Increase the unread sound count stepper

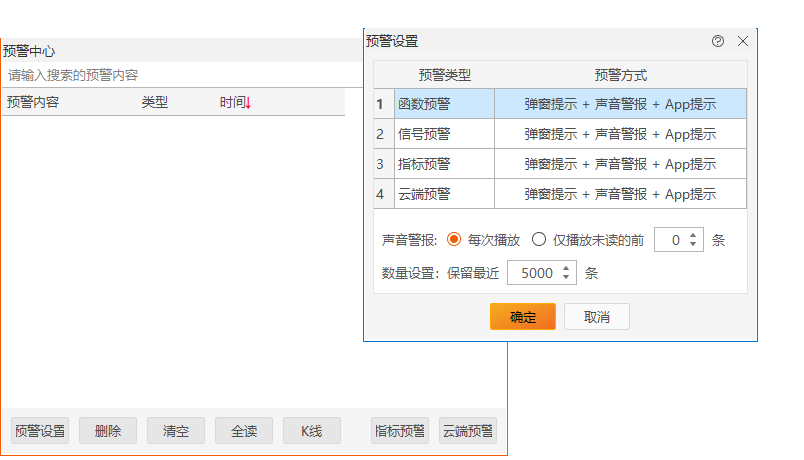tap(695, 235)
